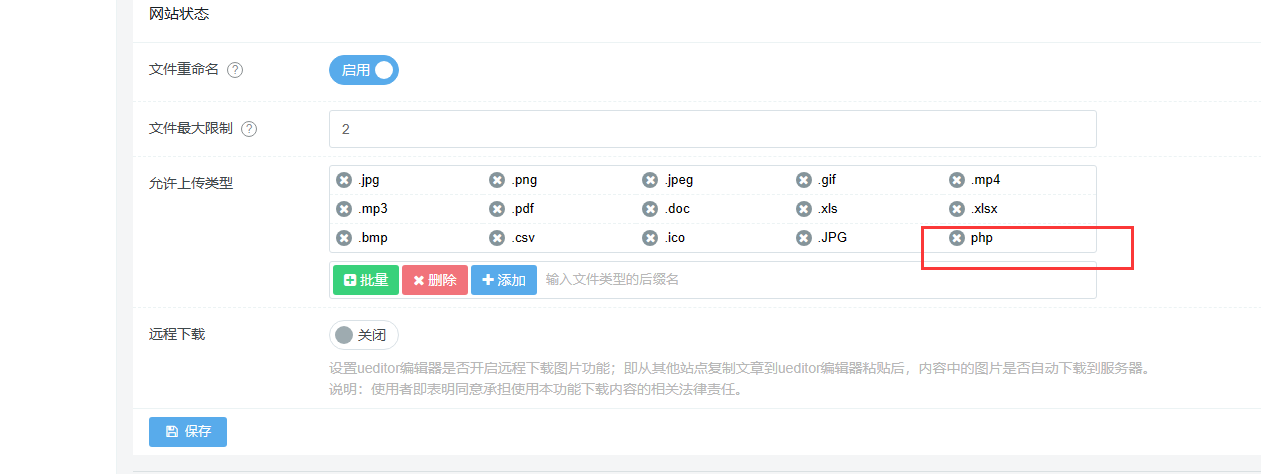Show help tooltip for 文件最大限制
Screen dimensions: 1261x474
(249, 129)
